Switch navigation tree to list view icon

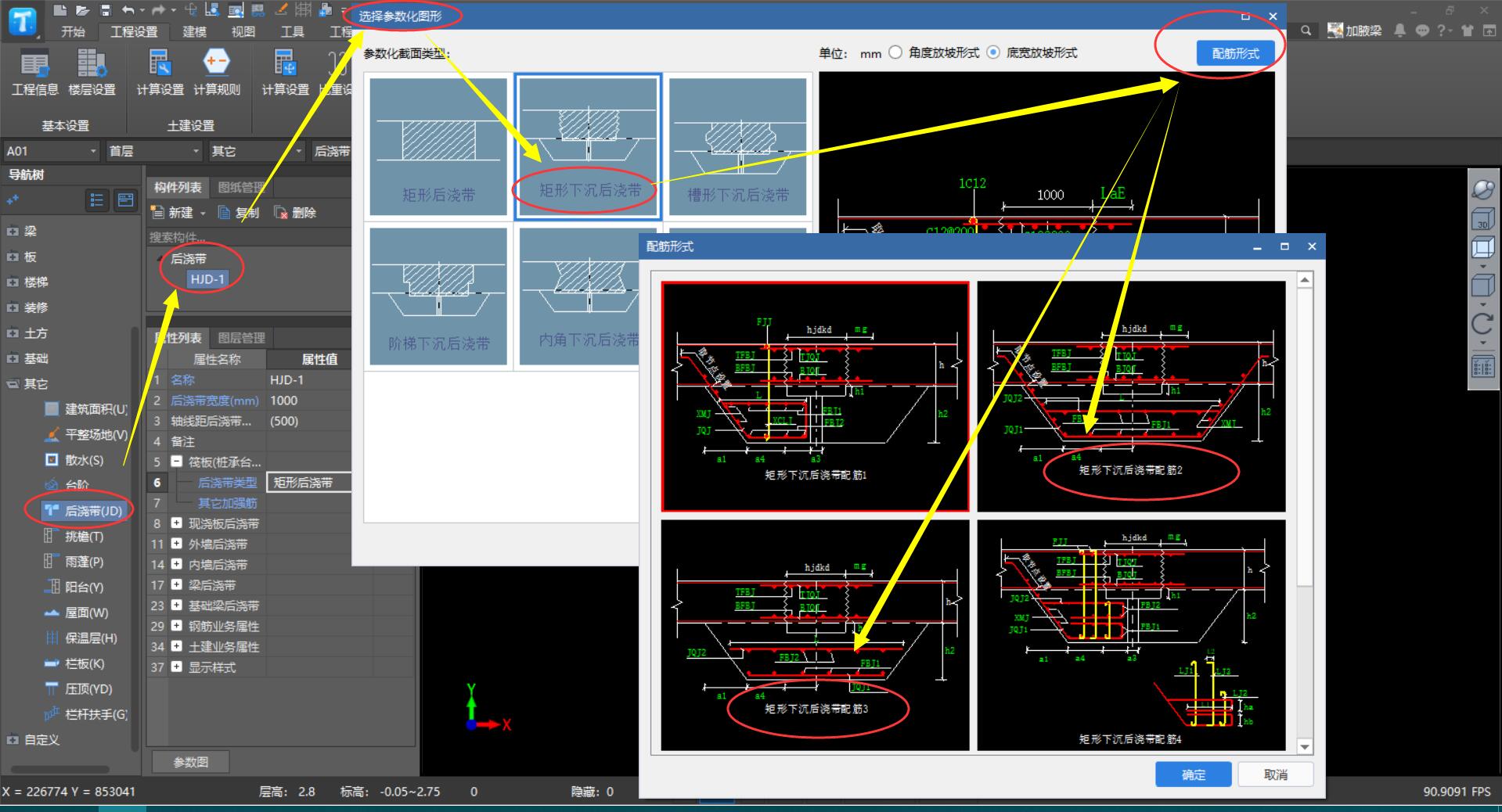[x=97, y=201]
